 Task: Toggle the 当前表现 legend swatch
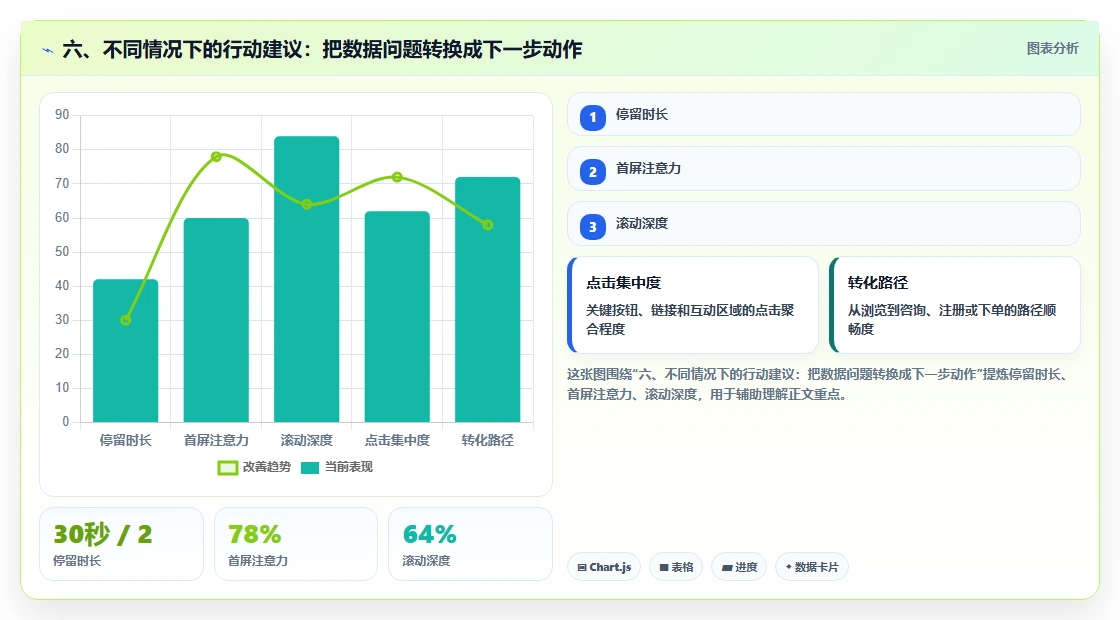(x=310, y=468)
